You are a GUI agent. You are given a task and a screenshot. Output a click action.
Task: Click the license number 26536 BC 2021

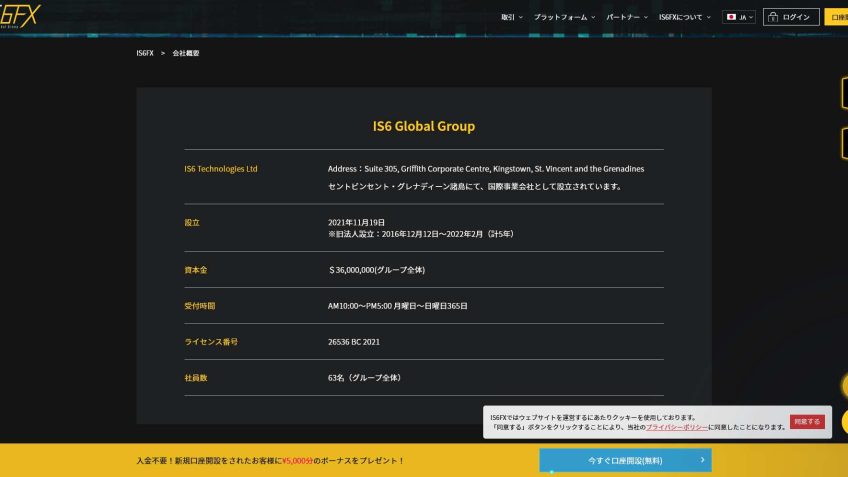coord(353,341)
